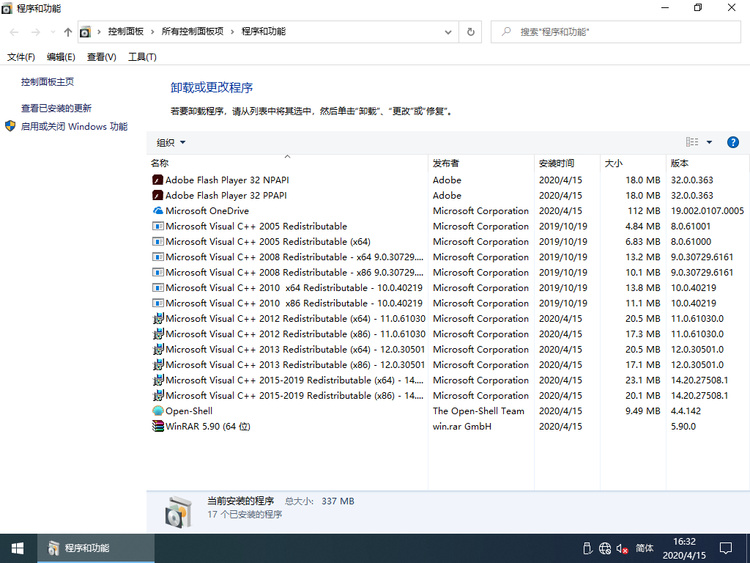Open the Windows Start button
750x563 pixels.
18,548
